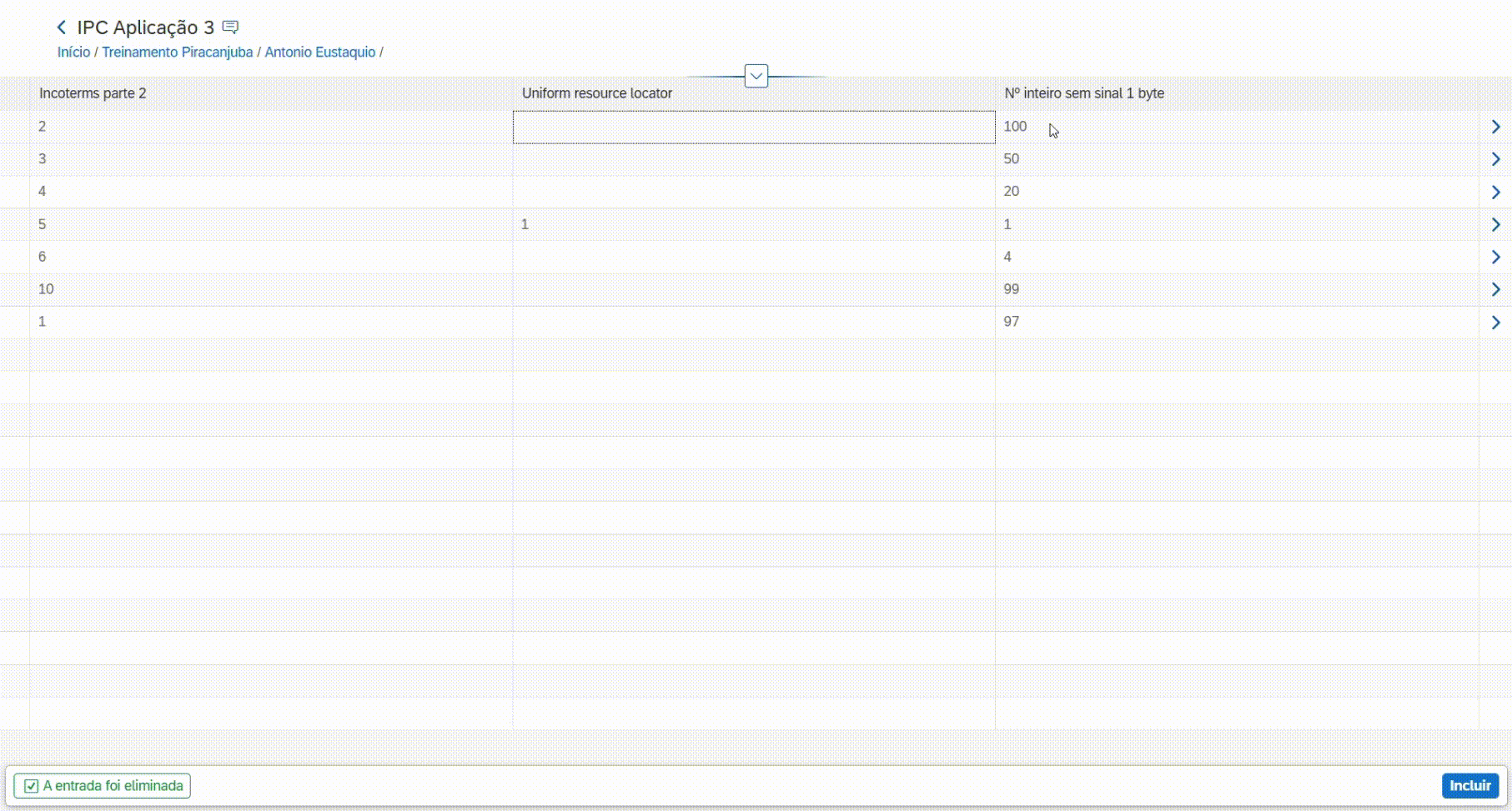Open details arrow for row with value 20
The height and width of the screenshot is (811, 1512).
[1495, 192]
